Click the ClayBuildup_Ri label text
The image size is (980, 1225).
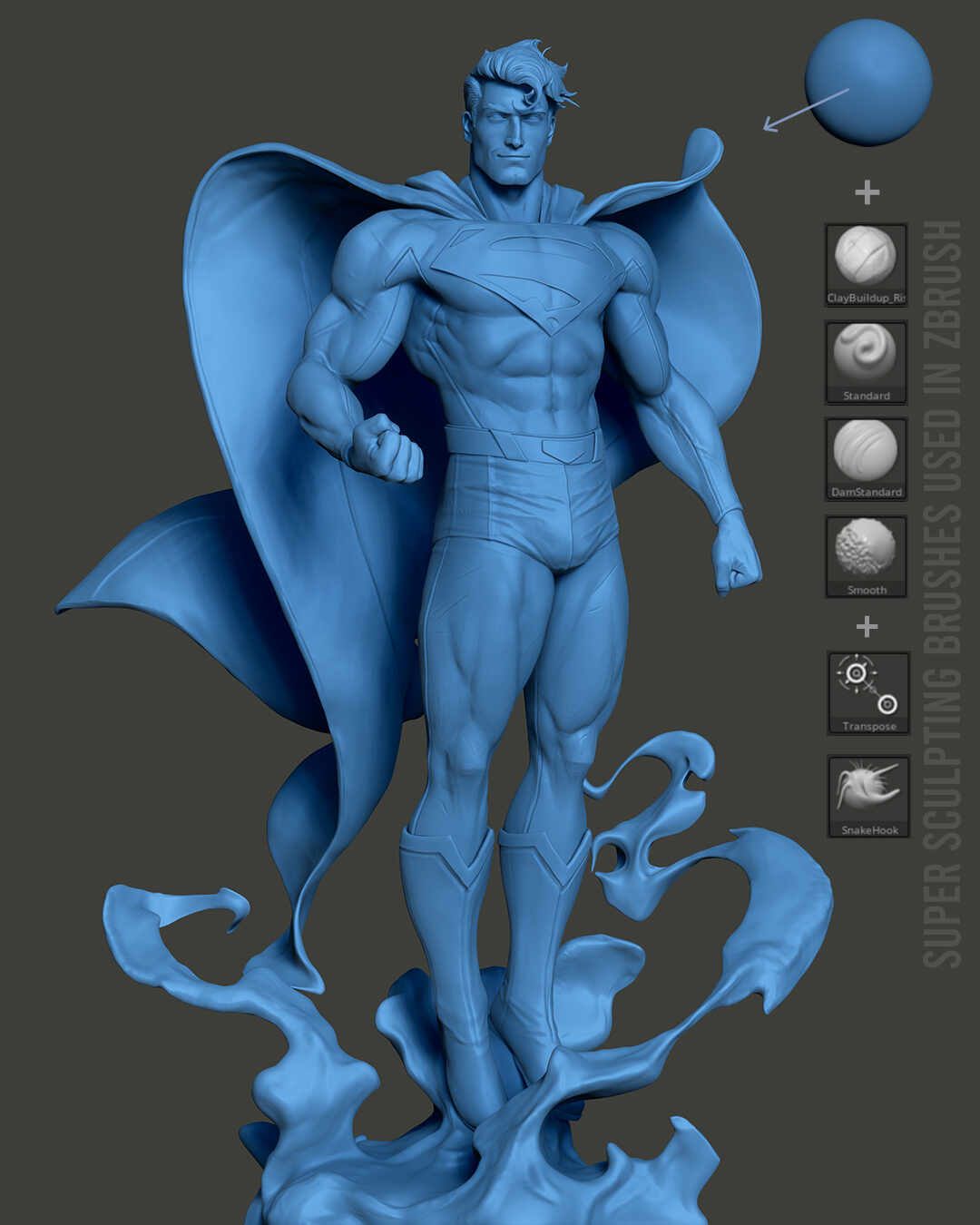[x=865, y=296]
